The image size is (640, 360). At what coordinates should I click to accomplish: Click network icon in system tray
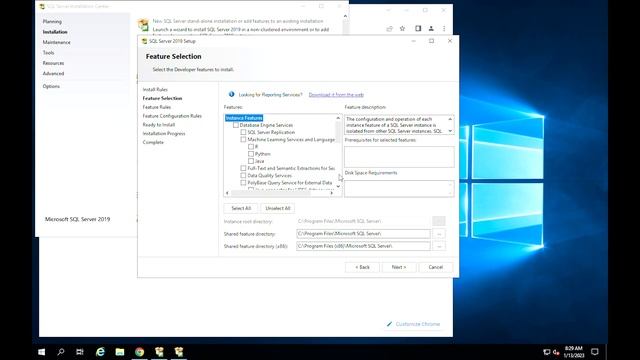coord(547,352)
